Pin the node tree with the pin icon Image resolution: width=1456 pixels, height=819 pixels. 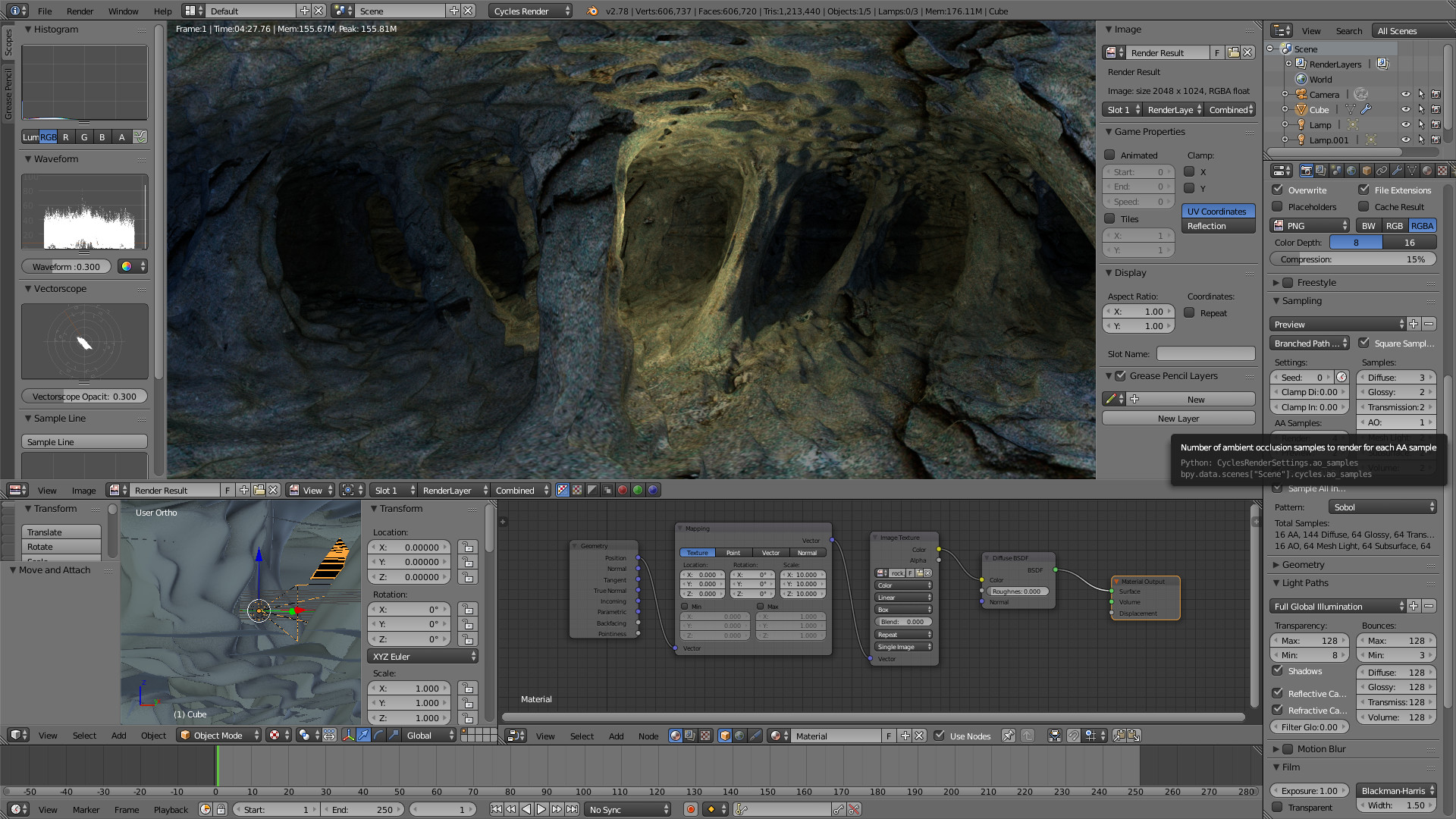pyautogui.click(x=1008, y=736)
